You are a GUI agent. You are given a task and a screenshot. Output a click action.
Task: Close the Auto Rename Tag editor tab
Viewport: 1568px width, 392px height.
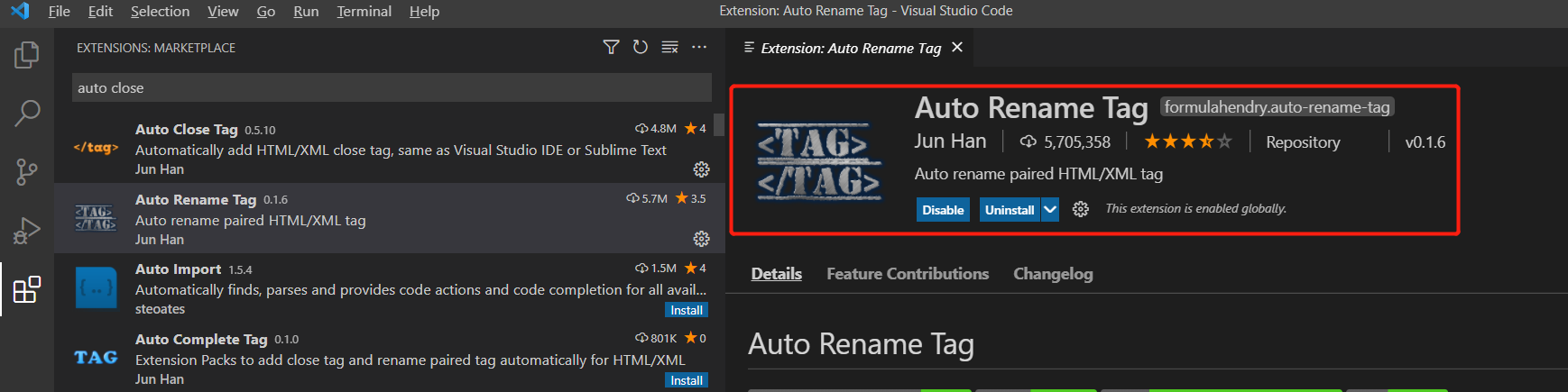(957, 47)
